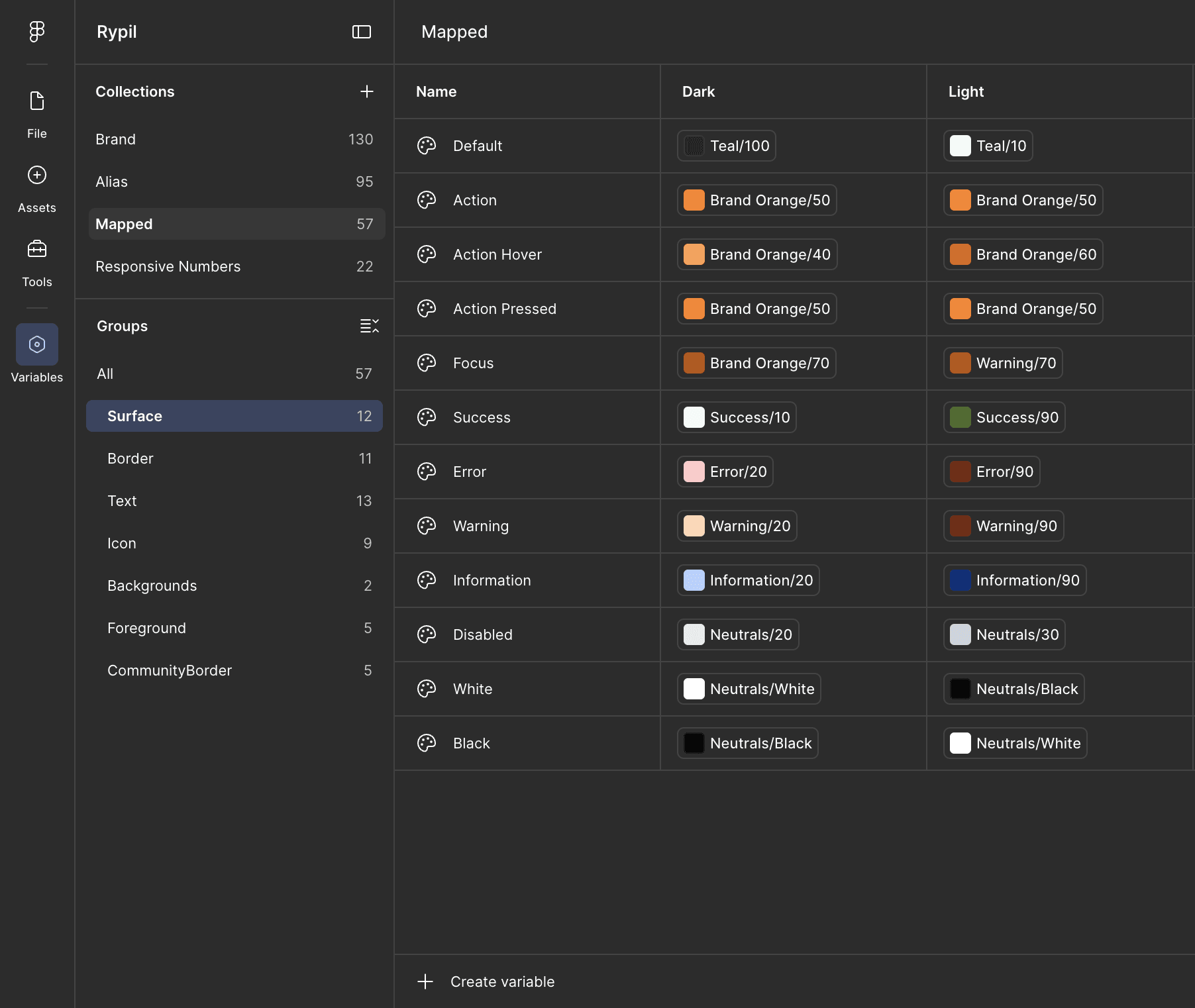The image size is (1195, 1008).
Task: Collapse groups list icon beside Groups
Action: point(370,326)
